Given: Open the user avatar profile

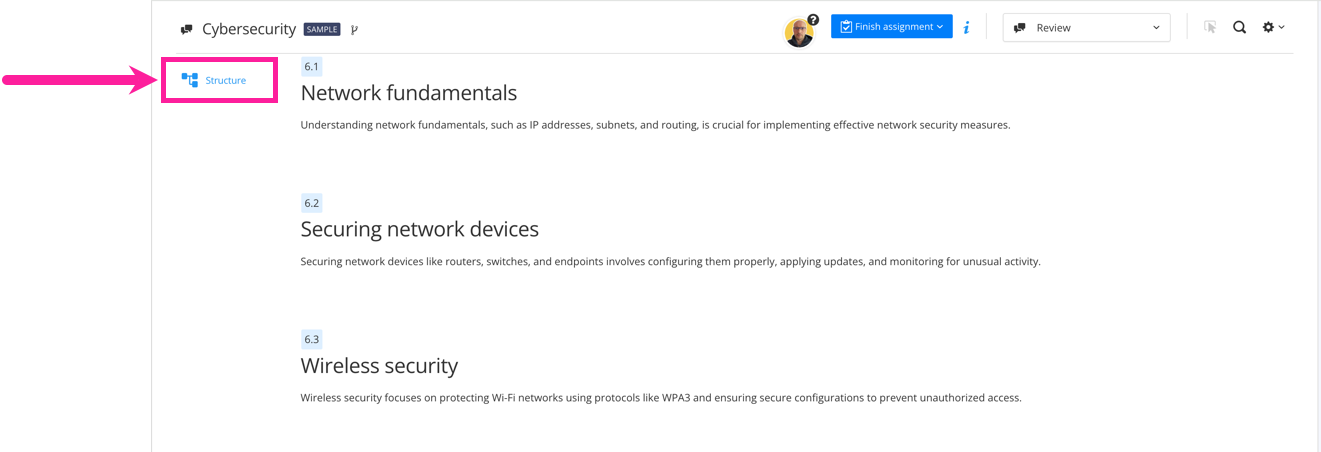Looking at the screenshot, I should point(798,32).
